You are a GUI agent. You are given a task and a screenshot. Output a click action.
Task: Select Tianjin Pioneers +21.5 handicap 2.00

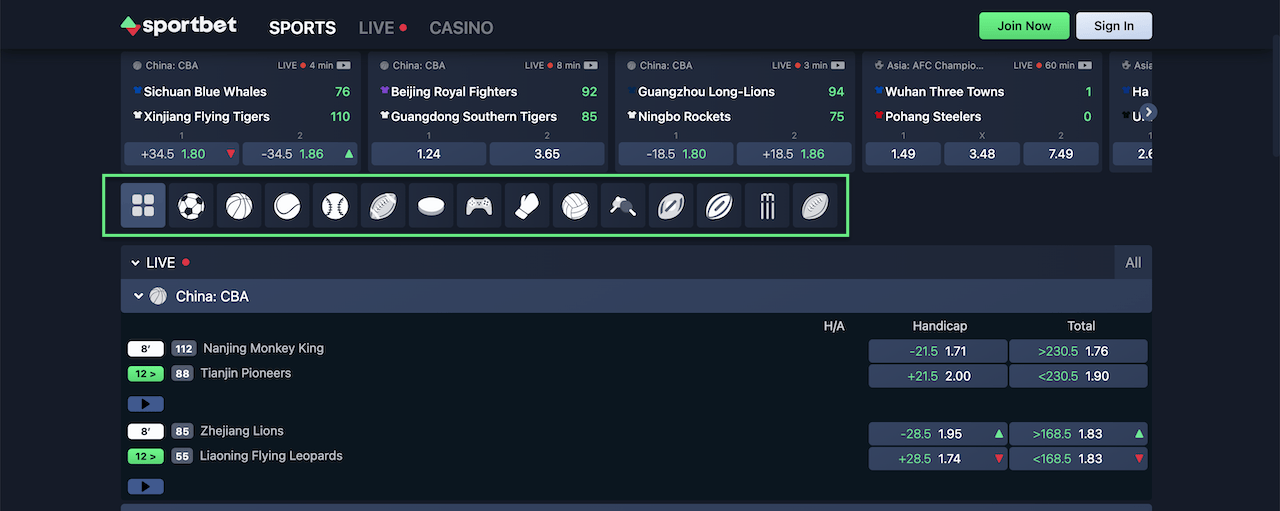[938, 376]
